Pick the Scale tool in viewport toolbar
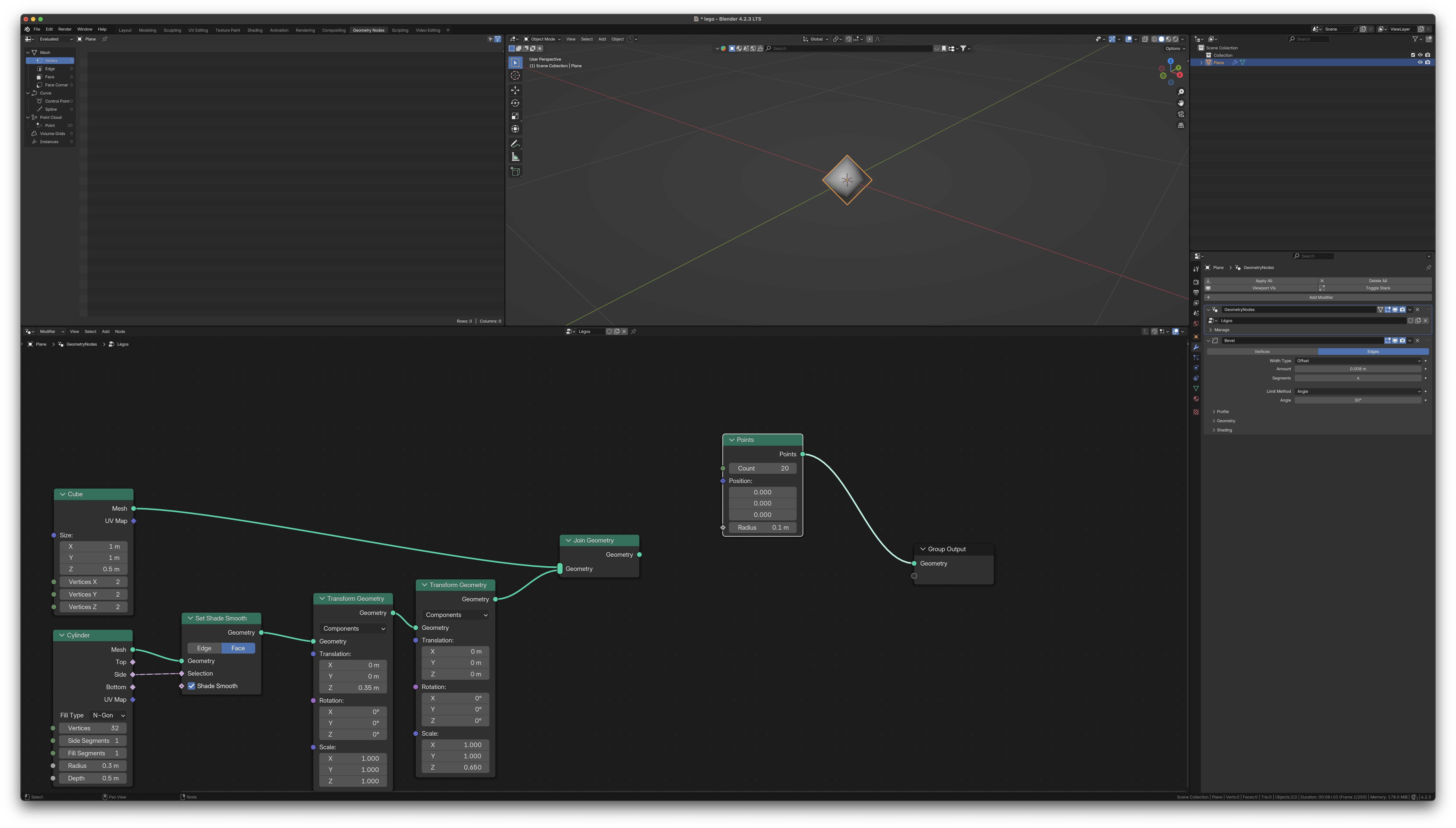The image size is (1456, 828). coord(515,116)
